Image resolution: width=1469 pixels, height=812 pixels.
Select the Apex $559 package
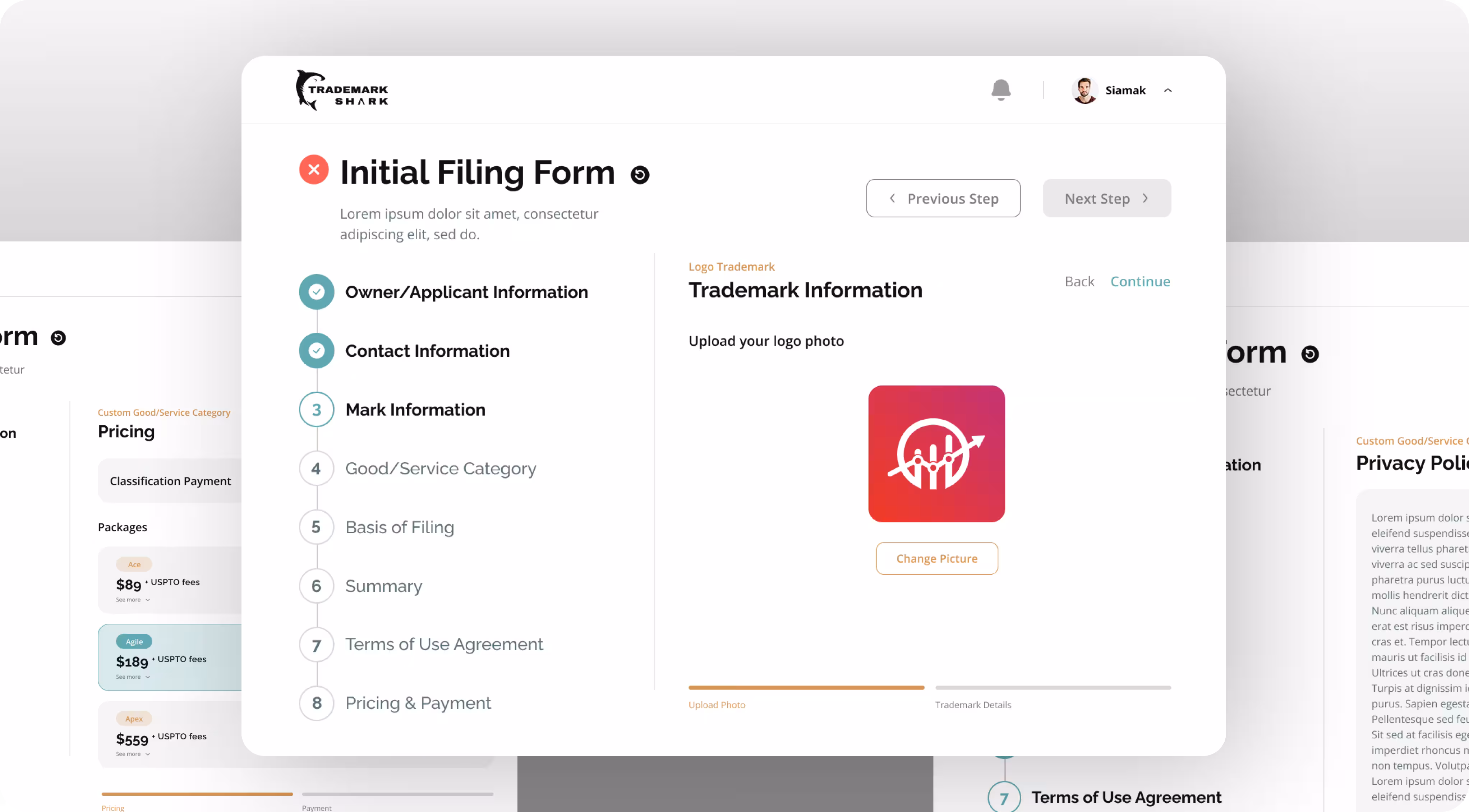click(171, 734)
